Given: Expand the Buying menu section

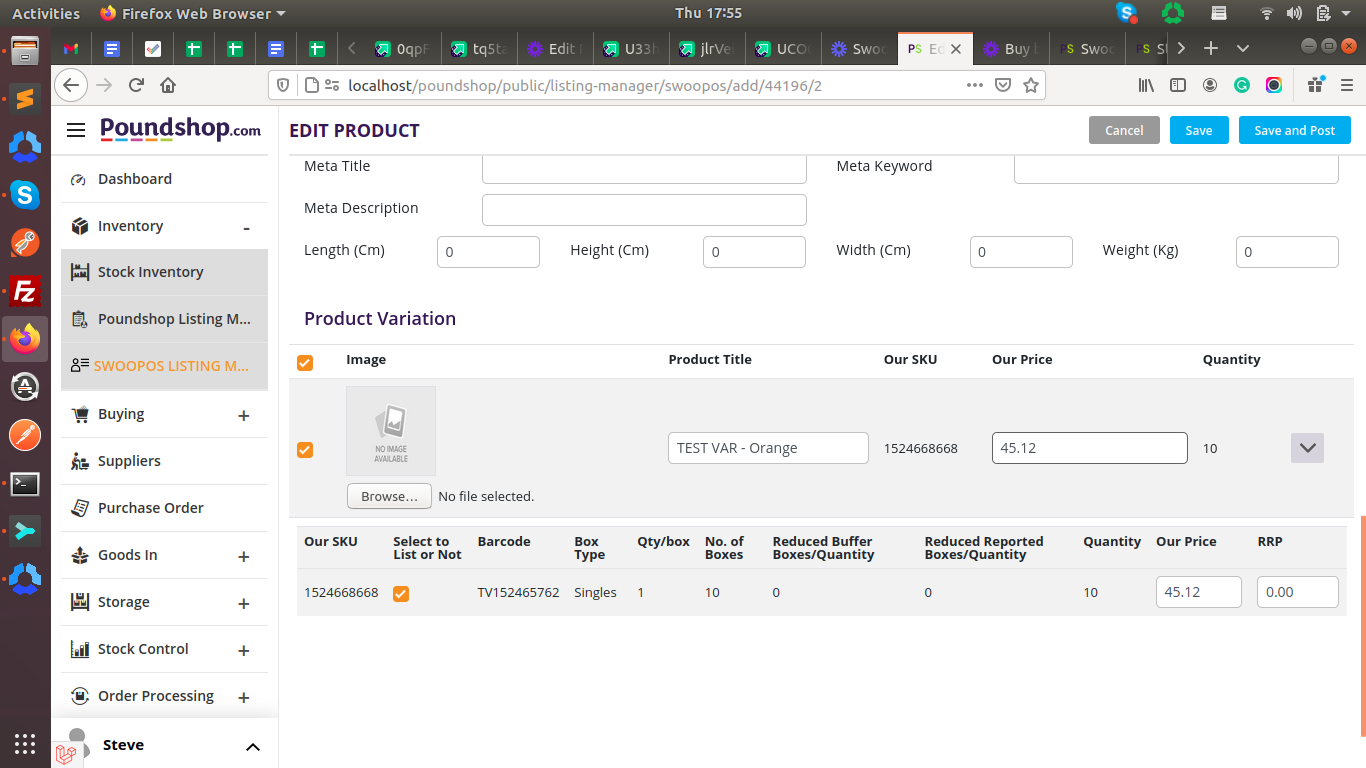Looking at the screenshot, I should [x=243, y=415].
